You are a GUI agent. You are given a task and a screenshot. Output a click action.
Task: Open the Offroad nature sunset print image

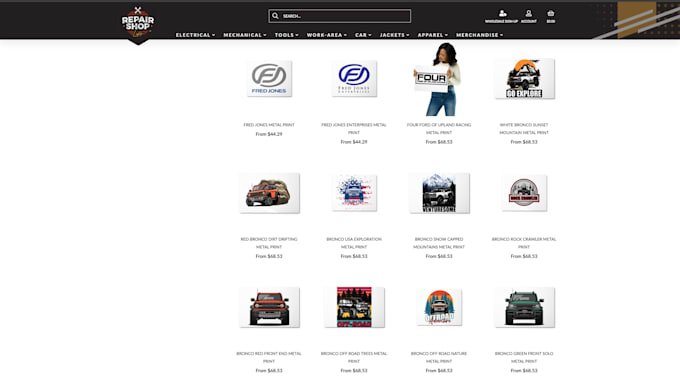tap(439, 307)
